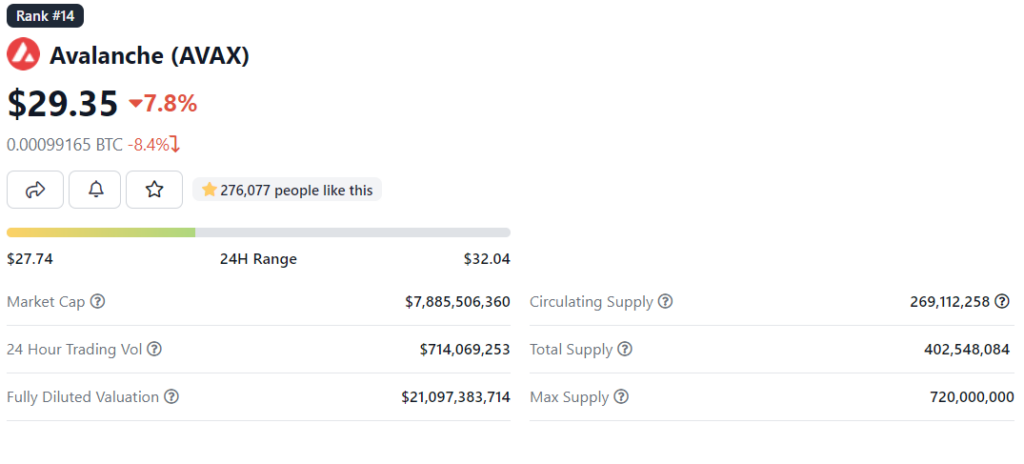Click the Market Cap label
This screenshot has height=464, width=1024.
pyautogui.click(x=46, y=302)
